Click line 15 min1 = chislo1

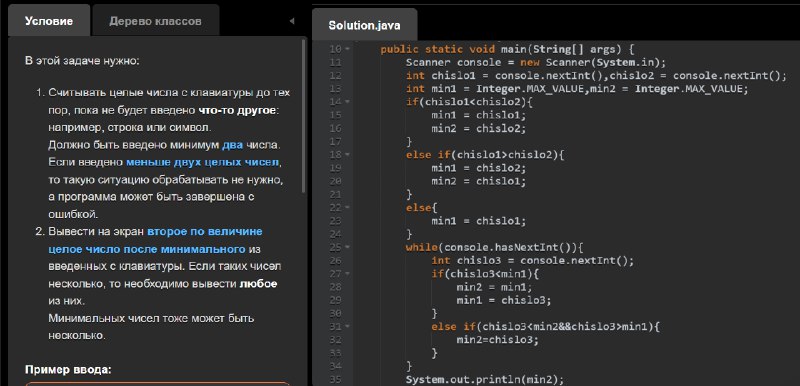pos(479,115)
